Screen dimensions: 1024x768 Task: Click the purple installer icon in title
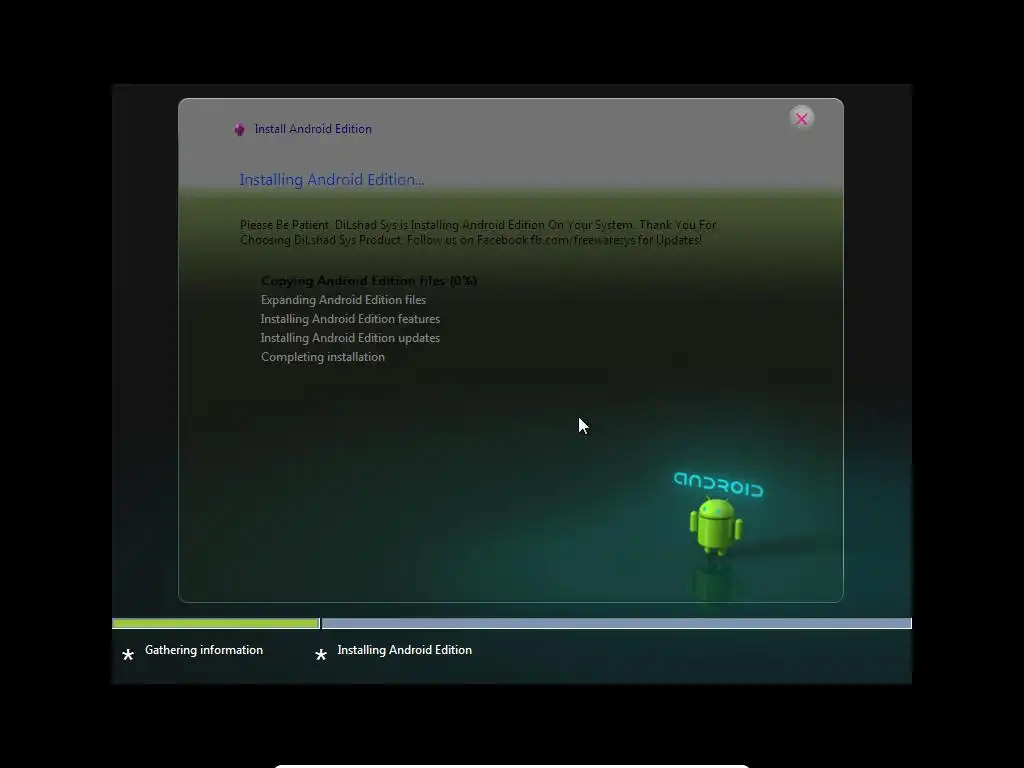[240, 129]
